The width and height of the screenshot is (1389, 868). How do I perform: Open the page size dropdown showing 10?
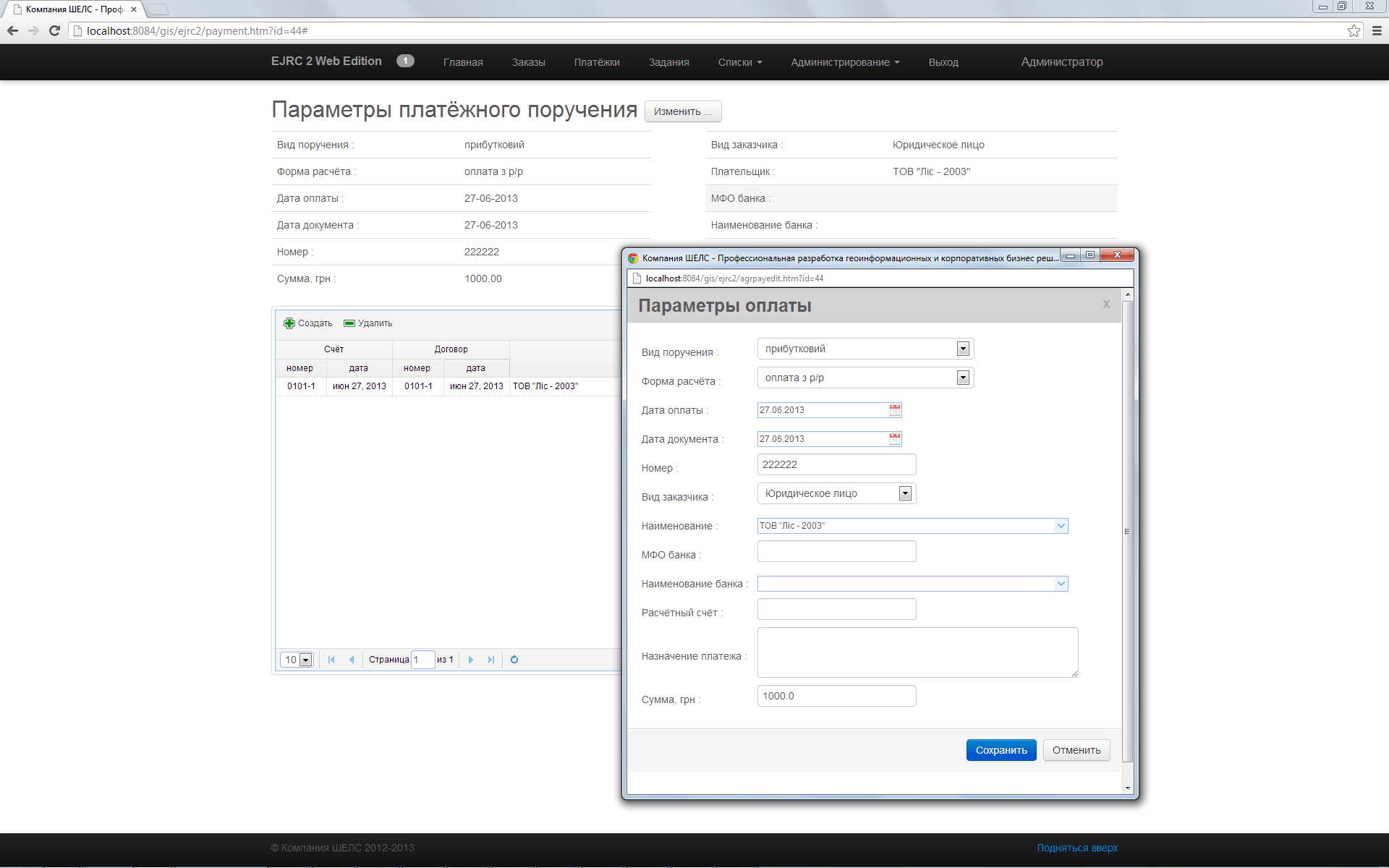(305, 660)
